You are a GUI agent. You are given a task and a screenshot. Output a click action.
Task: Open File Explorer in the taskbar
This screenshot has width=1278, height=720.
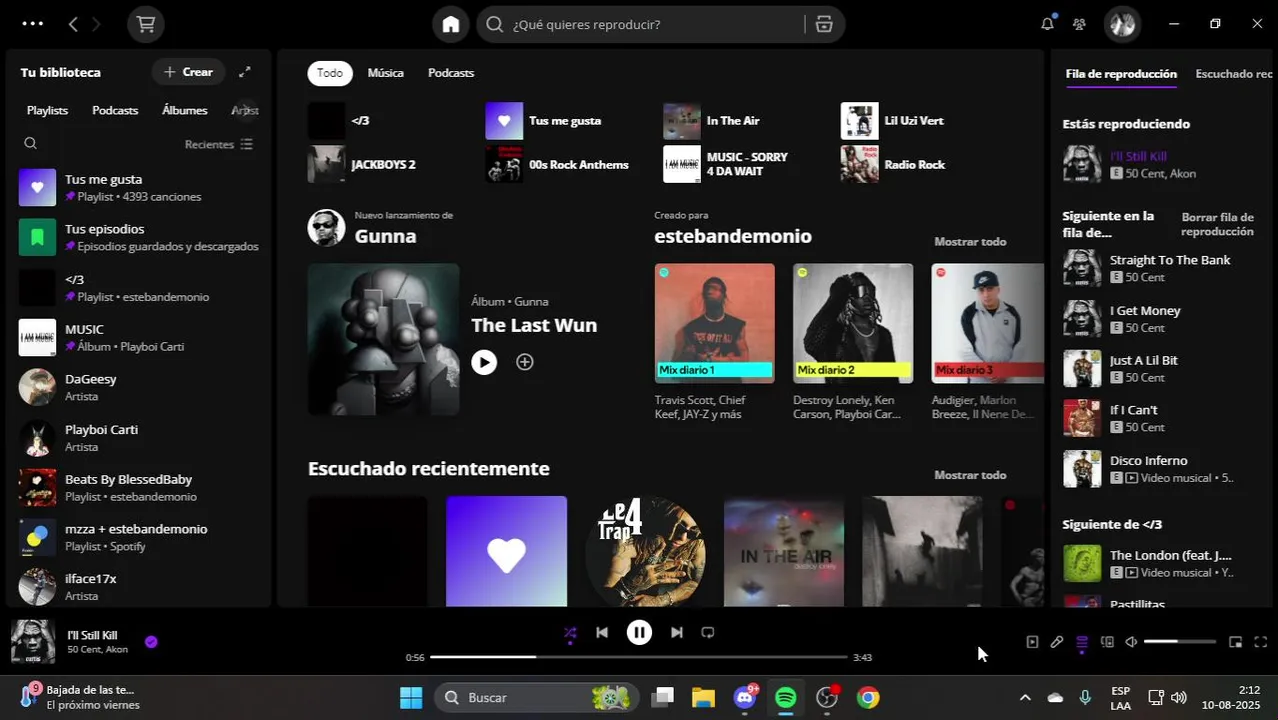point(703,698)
